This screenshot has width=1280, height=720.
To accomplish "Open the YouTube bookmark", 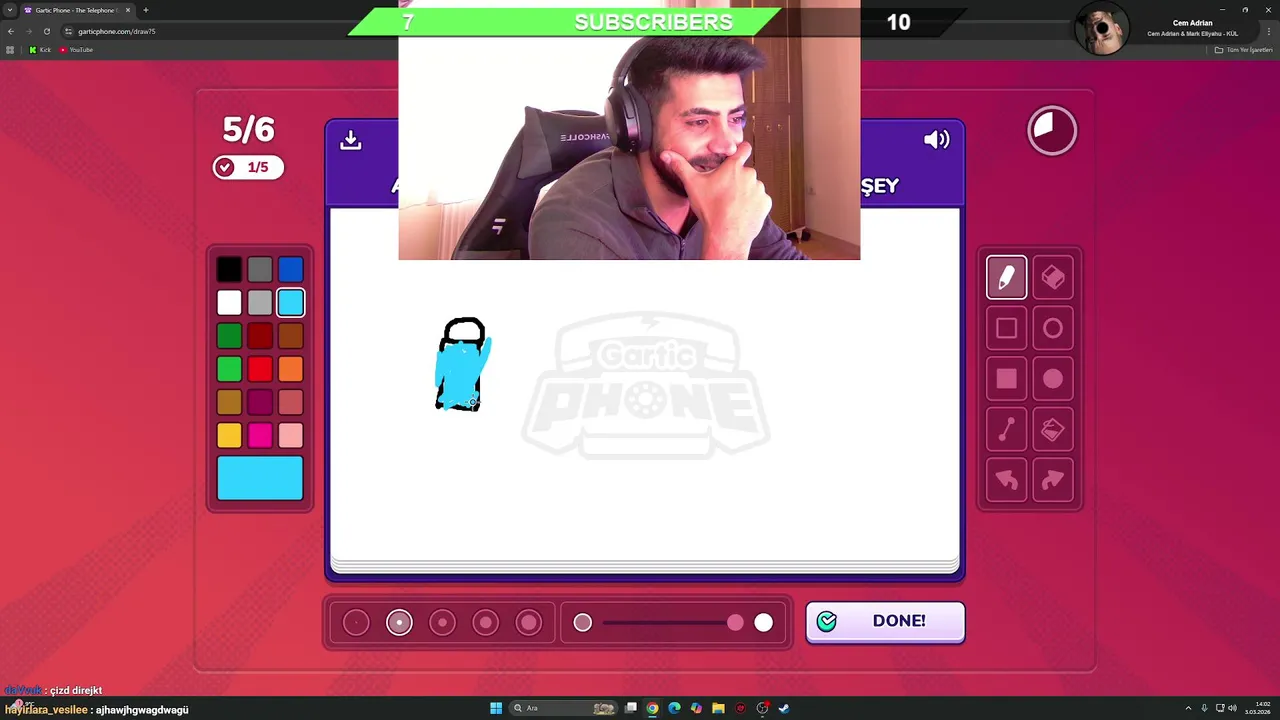I will pos(76,50).
